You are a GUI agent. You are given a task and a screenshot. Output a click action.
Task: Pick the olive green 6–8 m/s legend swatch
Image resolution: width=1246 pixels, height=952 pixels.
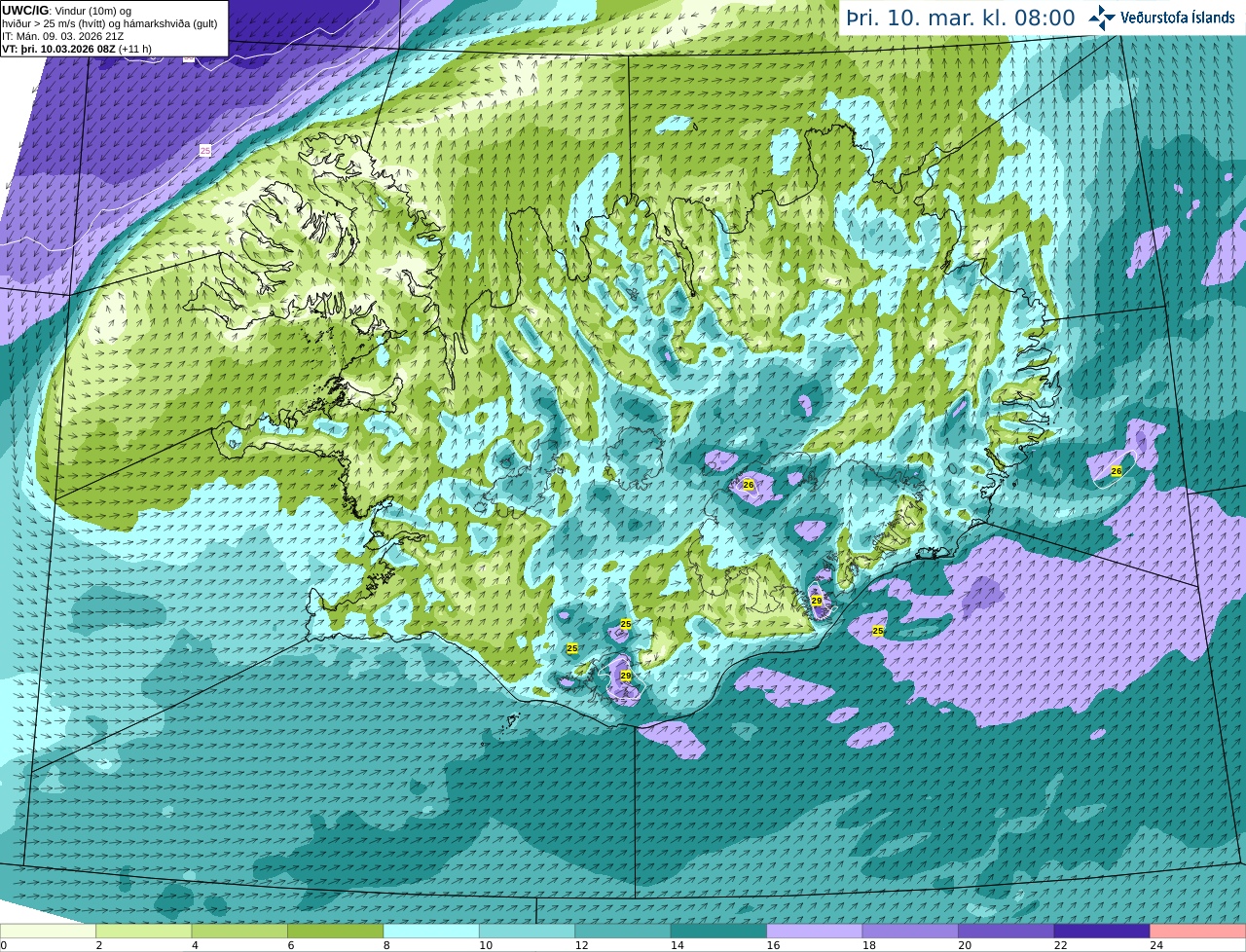[336, 931]
